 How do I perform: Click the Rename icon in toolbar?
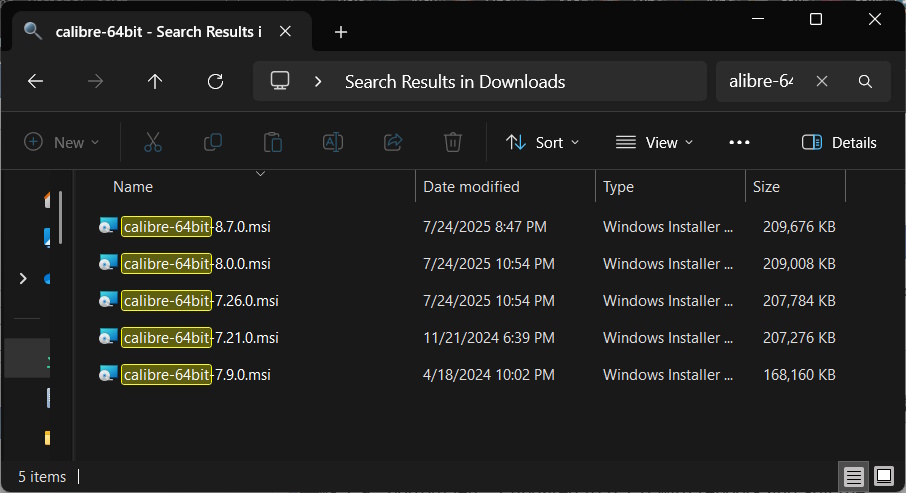333,142
